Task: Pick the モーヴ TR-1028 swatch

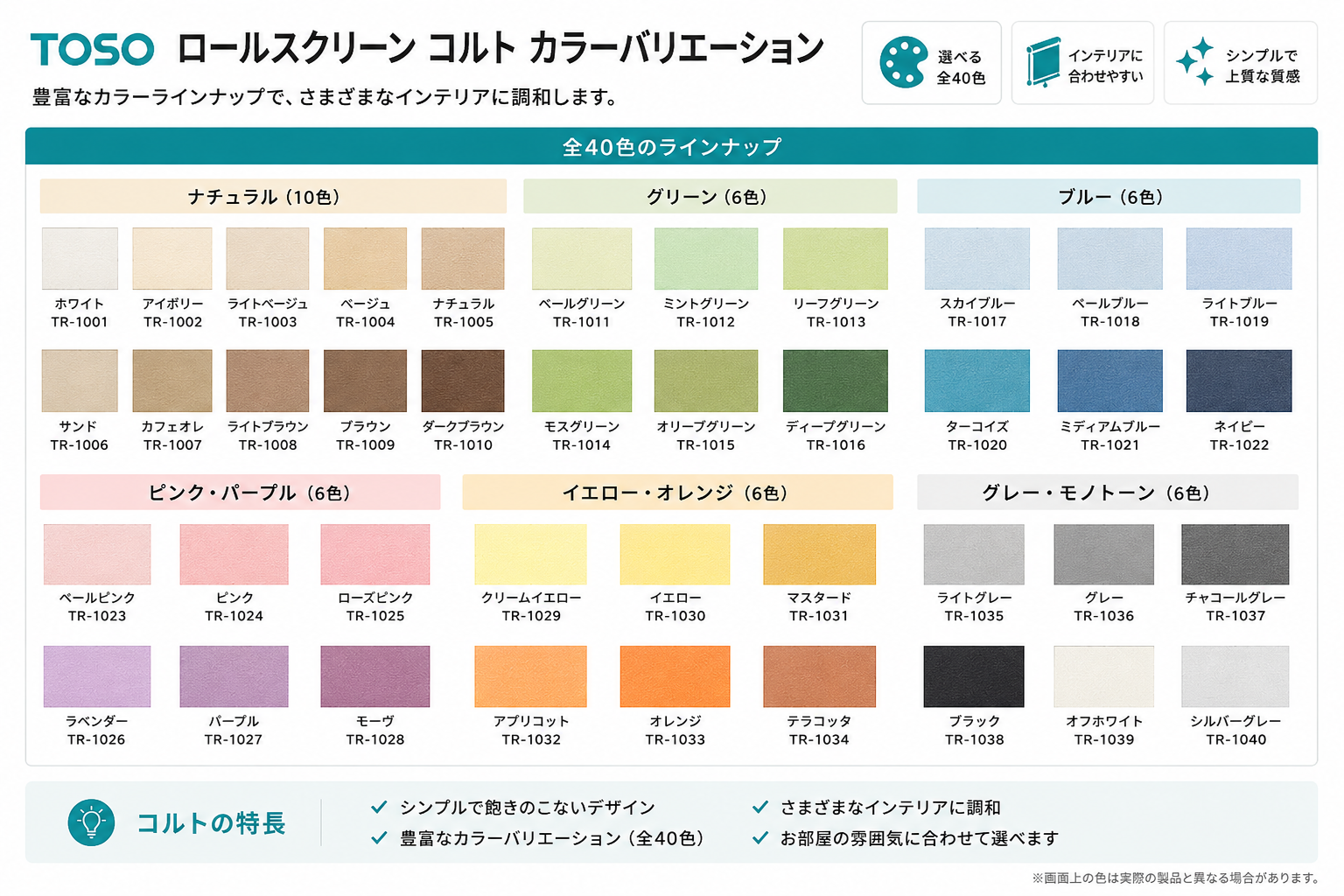Action: coord(375,676)
